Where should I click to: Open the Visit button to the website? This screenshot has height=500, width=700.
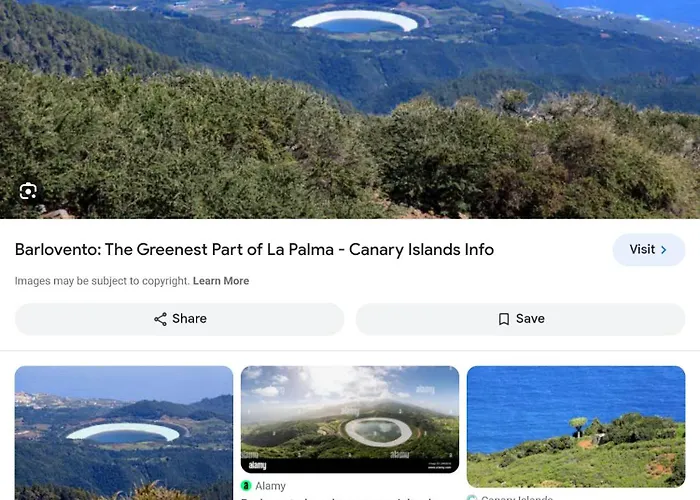click(x=649, y=250)
